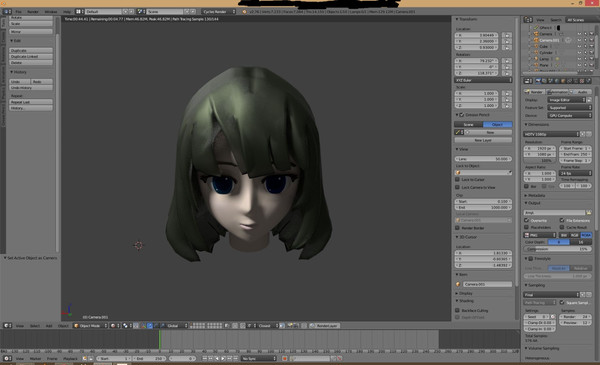Click the seed animate clock icon
The height and width of the screenshot is (365, 600).
[553, 317]
